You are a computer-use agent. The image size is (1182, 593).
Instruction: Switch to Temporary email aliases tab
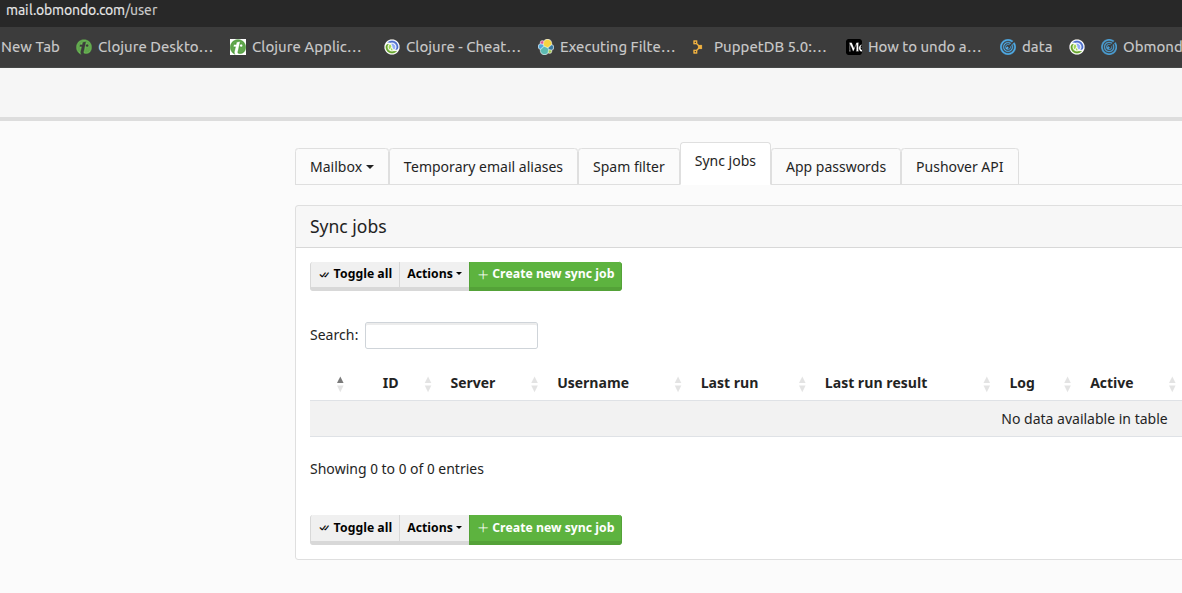coord(483,167)
